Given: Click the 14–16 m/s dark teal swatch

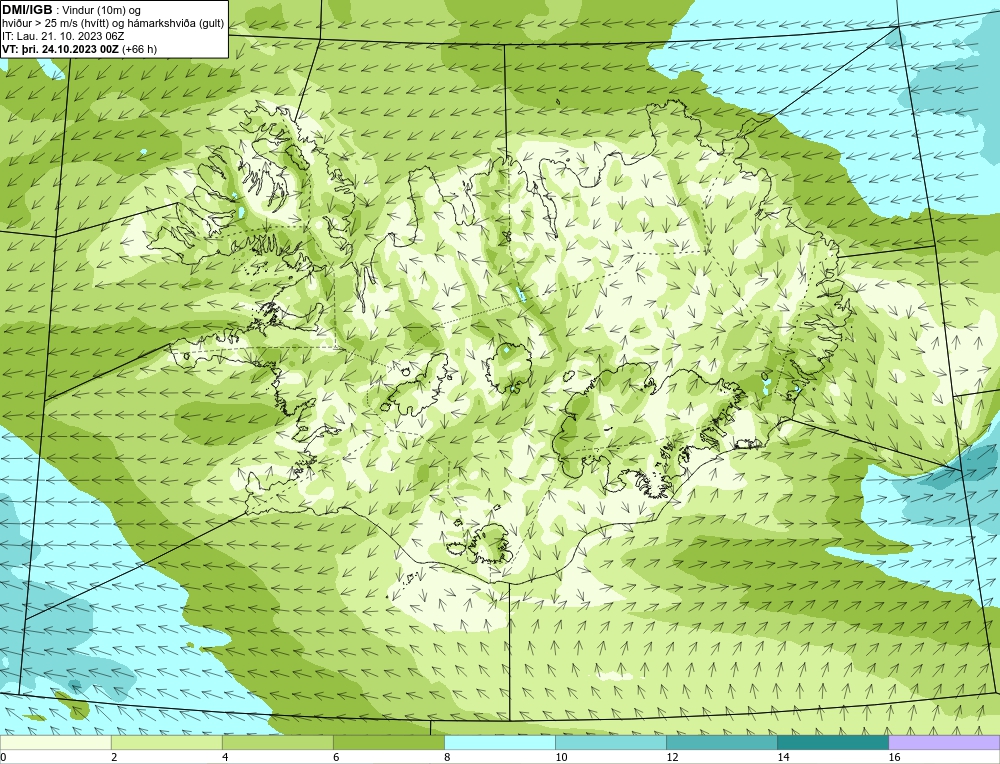Looking at the screenshot, I should click(x=833, y=742).
